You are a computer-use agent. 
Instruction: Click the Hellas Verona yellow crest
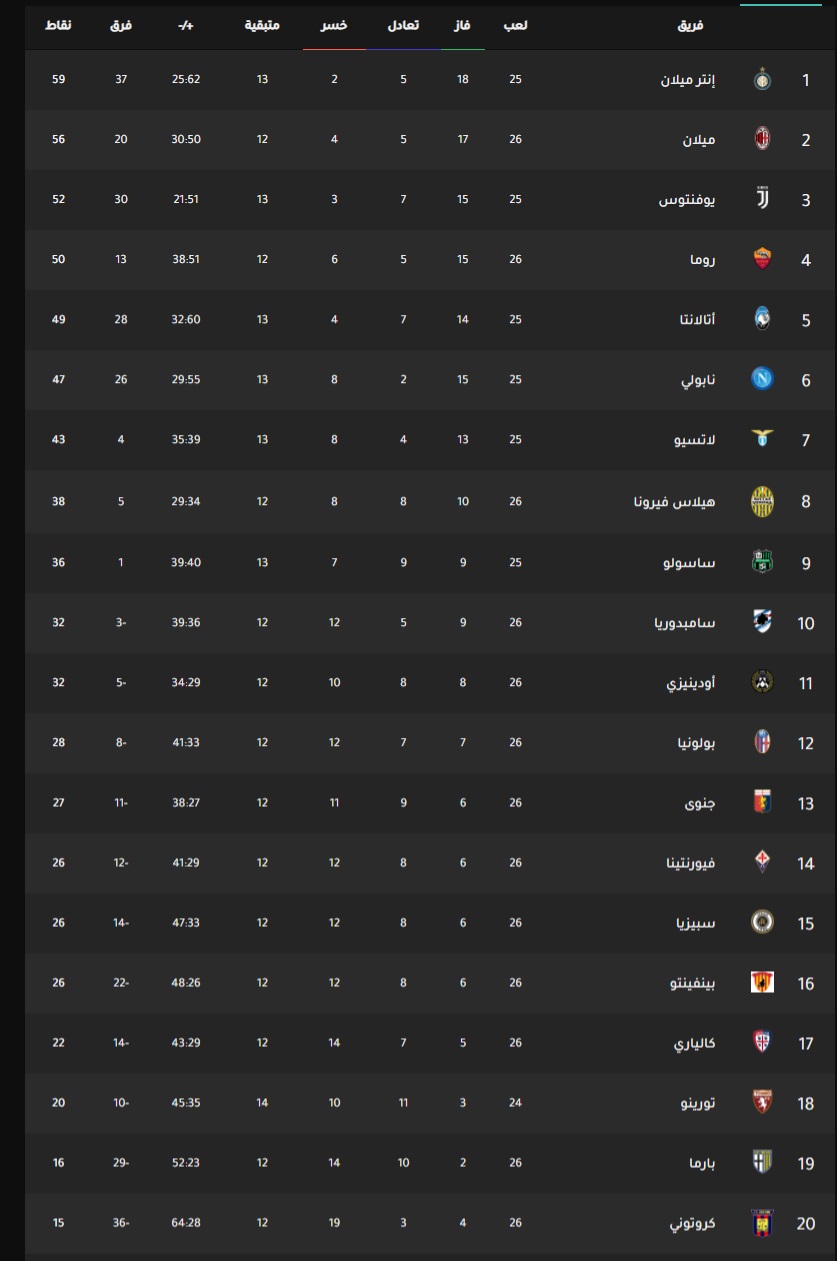click(x=762, y=501)
